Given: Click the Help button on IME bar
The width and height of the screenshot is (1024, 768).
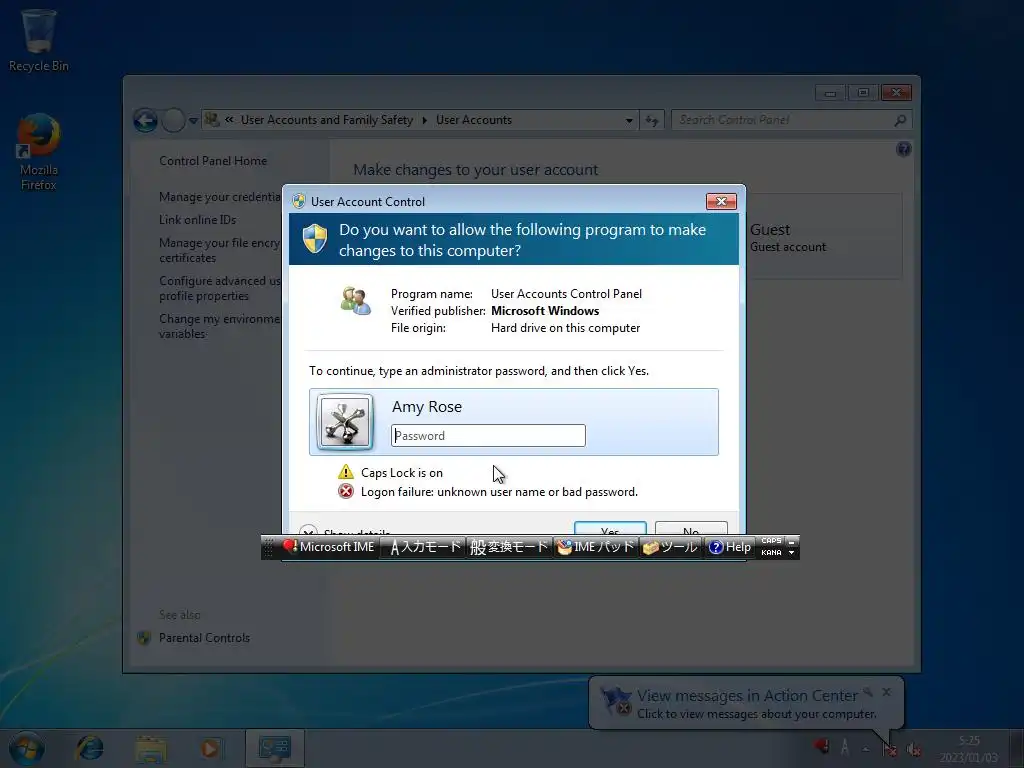Looking at the screenshot, I should (730, 547).
